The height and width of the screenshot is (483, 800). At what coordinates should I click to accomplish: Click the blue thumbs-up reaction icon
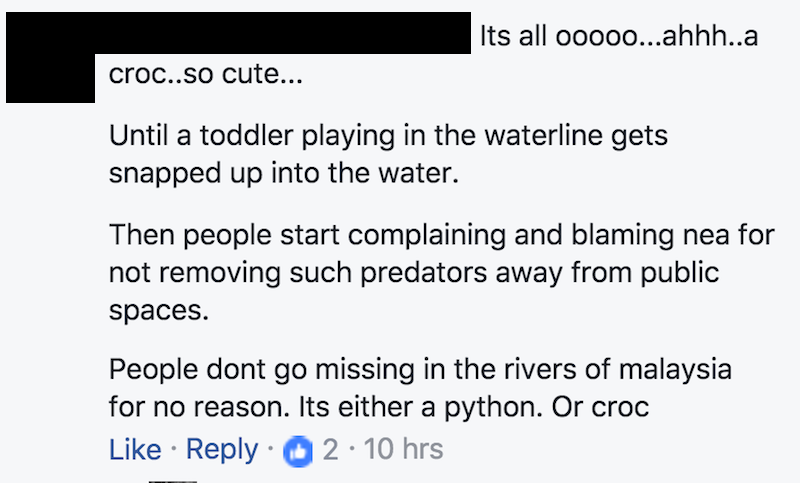click(298, 451)
